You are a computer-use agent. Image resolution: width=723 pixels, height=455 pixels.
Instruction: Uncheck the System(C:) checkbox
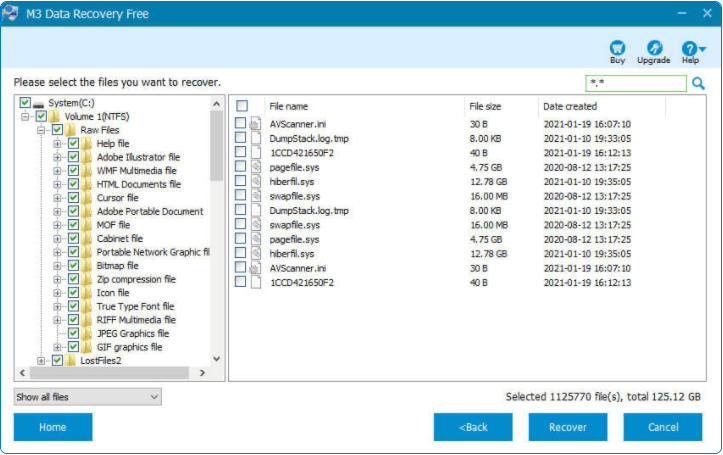click(25, 102)
